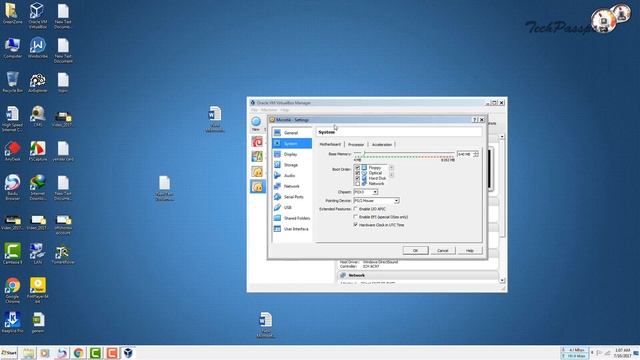Open Machine menu in VirtualBox Manager
640x360 pixels.
tap(269, 110)
